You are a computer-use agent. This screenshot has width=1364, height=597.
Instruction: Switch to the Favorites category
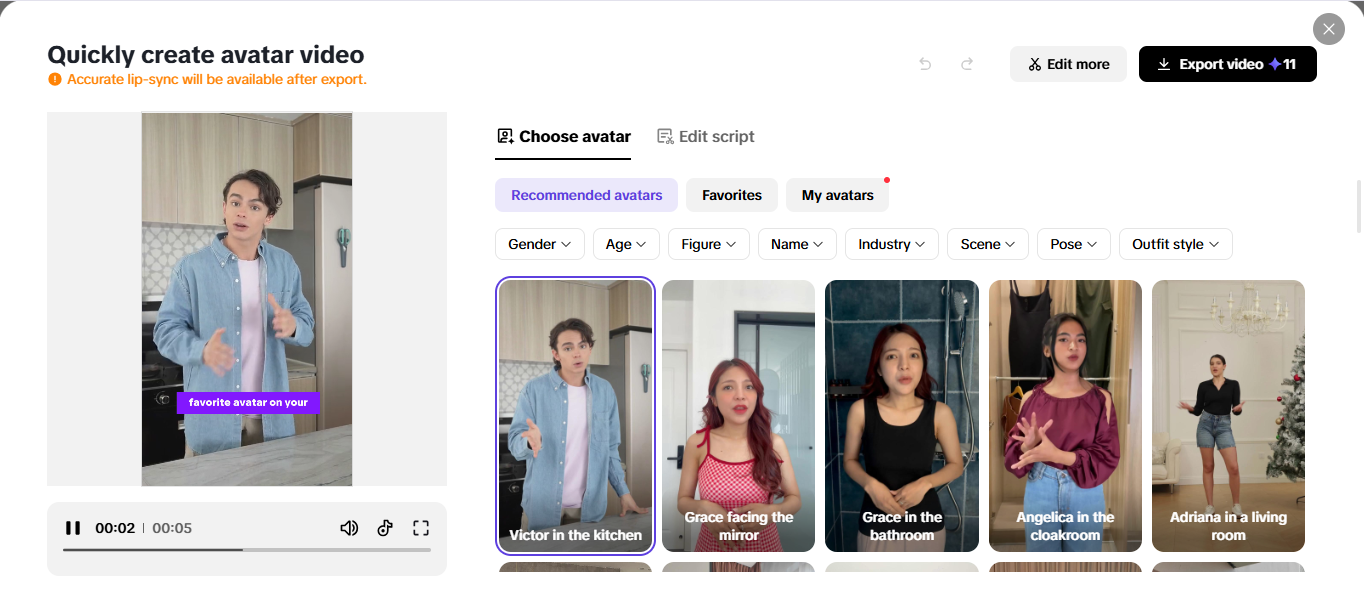coord(731,195)
